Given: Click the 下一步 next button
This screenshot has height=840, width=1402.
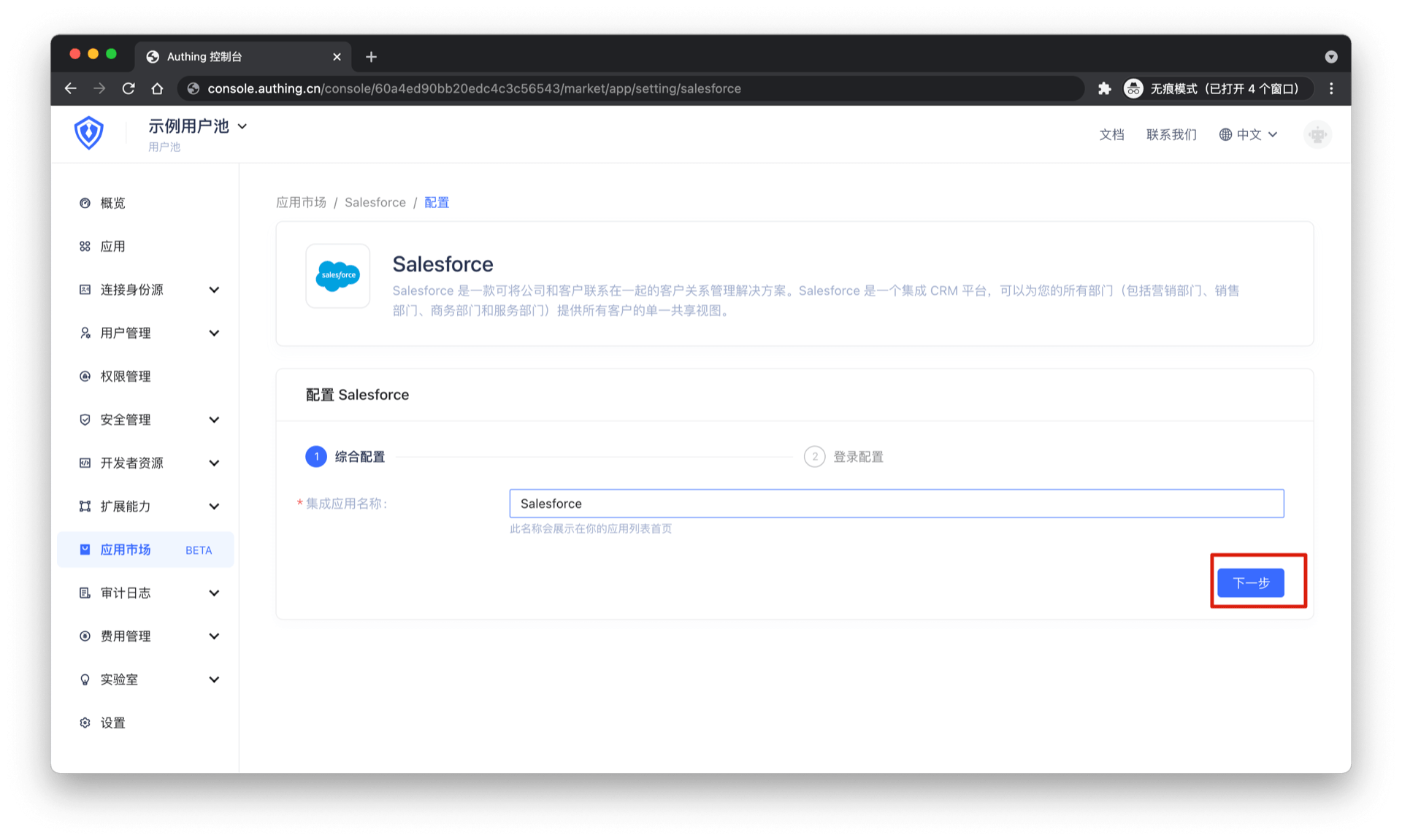Looking at the screenshot, I should point(1250,582).
